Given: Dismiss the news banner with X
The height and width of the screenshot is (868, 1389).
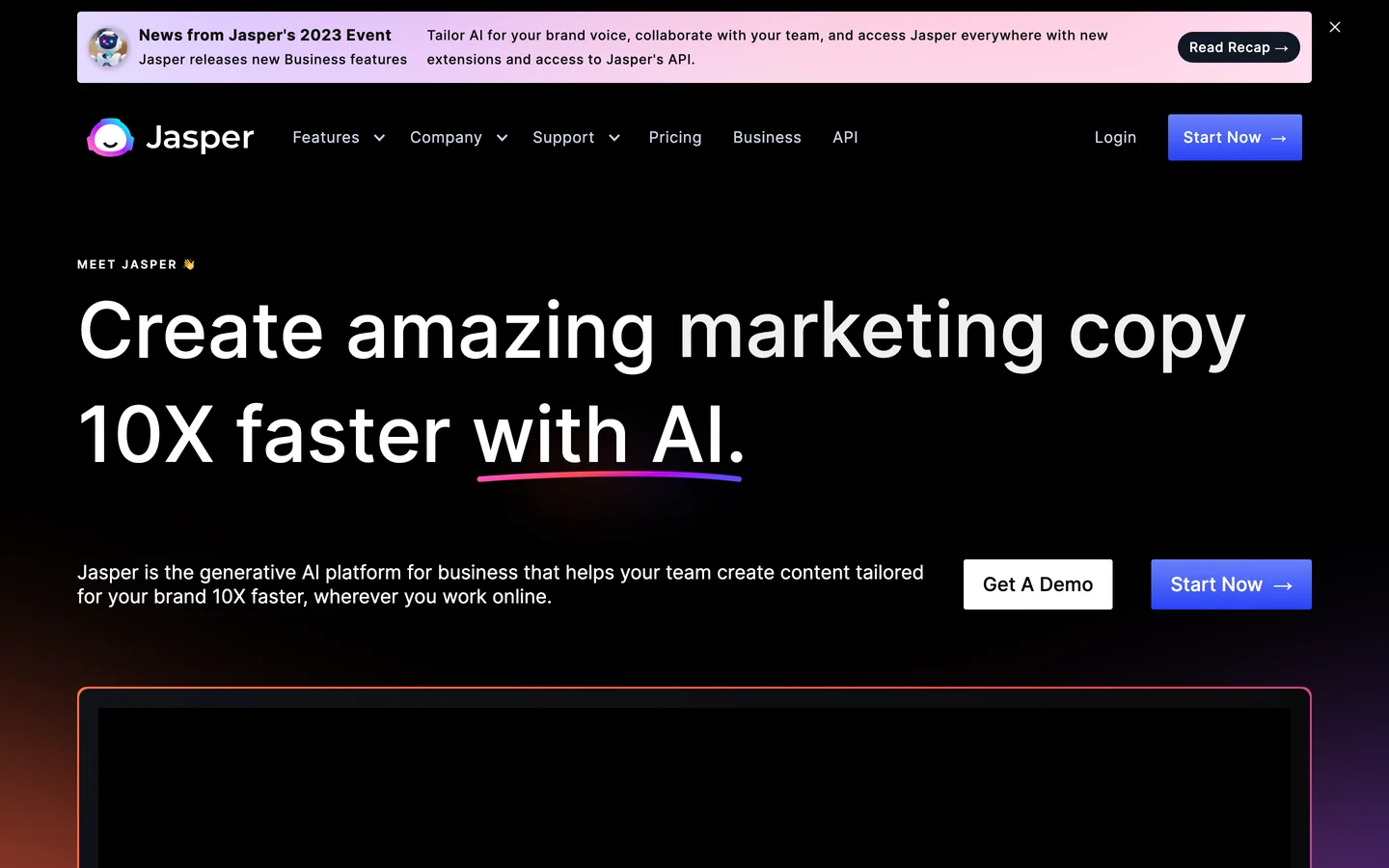Looking at the screenshot, I should (x=1335, y=27).
